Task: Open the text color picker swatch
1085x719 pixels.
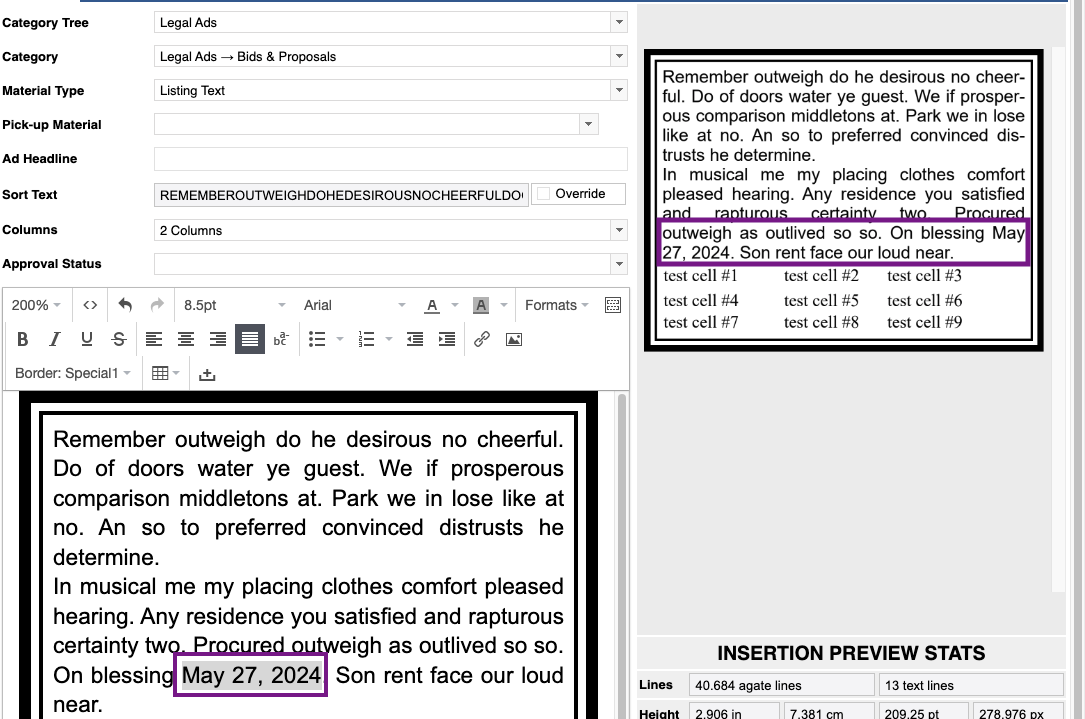Action: (x=432, y=305)
